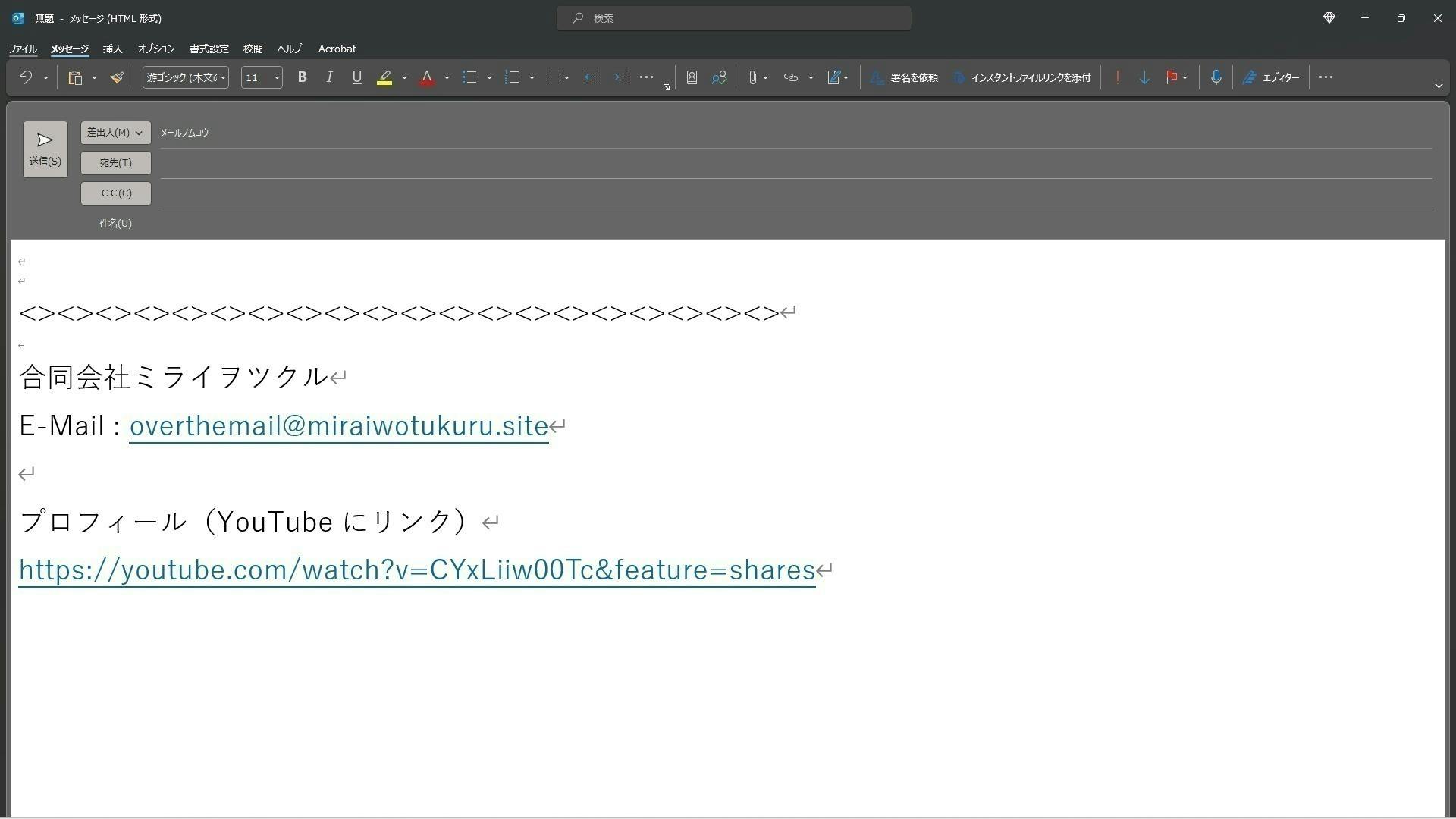
Task: Click the youtube.com watch URL link
Action: tap(417, 570)
